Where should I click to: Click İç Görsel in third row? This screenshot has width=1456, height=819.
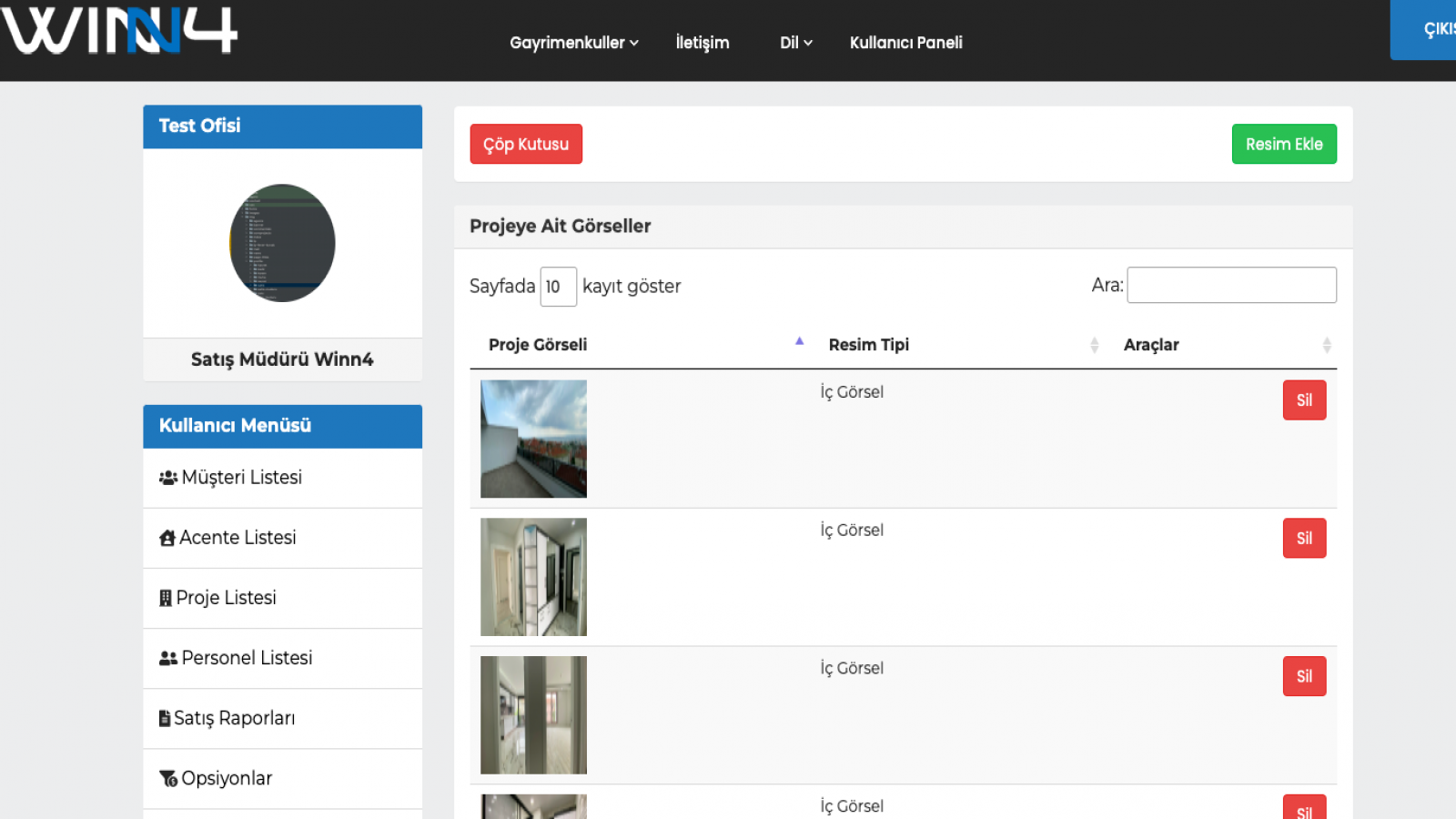click(x=852, y=669)
